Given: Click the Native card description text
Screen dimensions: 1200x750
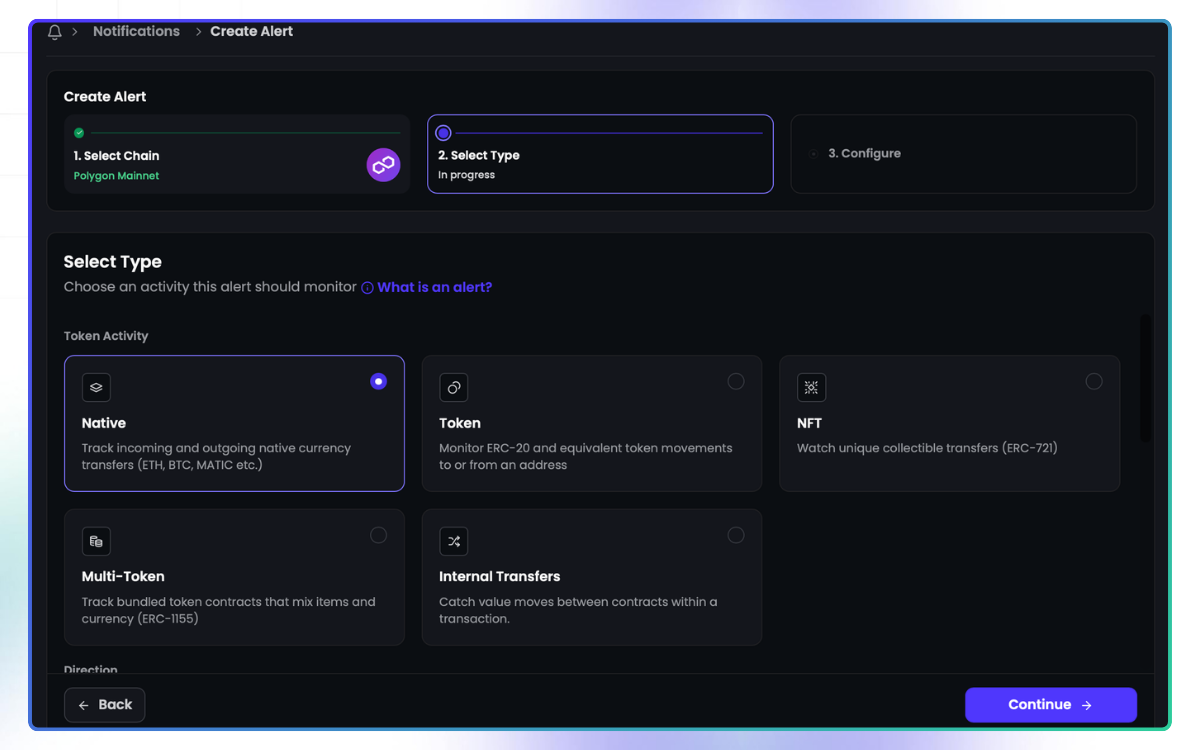Looking at the screenshot, I should (x=216, y=456).
